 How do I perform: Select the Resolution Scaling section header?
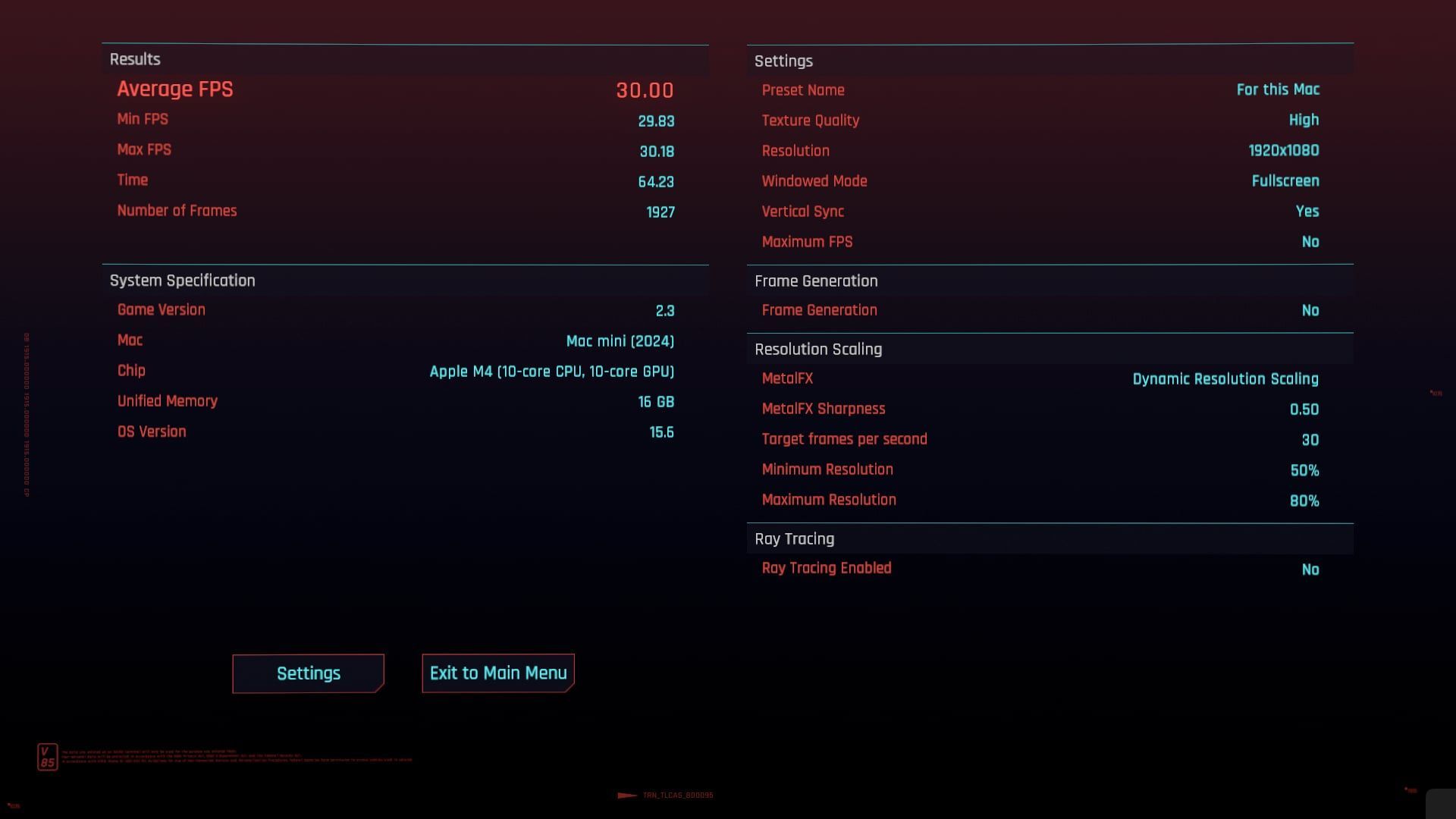pyautogui.click(x=817, y=350)
